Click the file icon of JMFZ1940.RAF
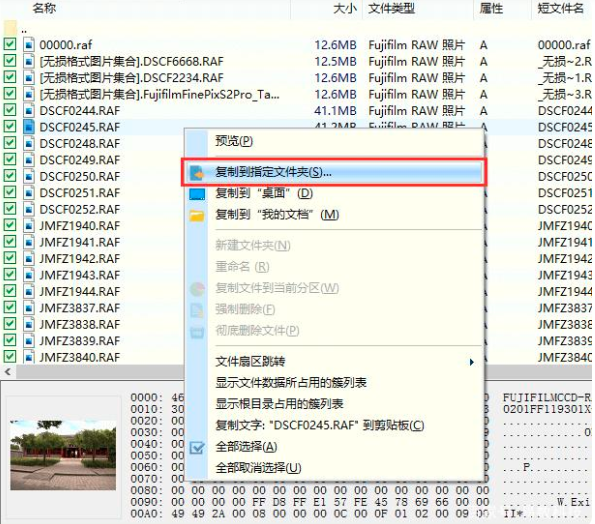This screenshot has height=524, width=595. (29, 225)
